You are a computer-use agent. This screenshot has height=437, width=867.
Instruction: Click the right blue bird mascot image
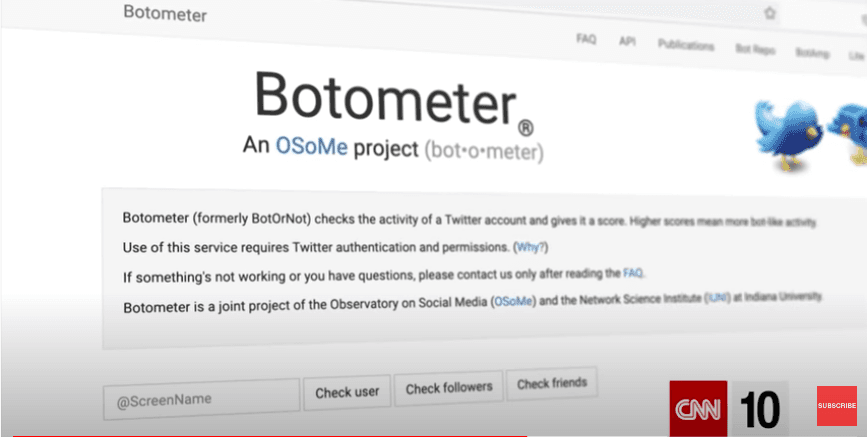(x=848, y=133)
